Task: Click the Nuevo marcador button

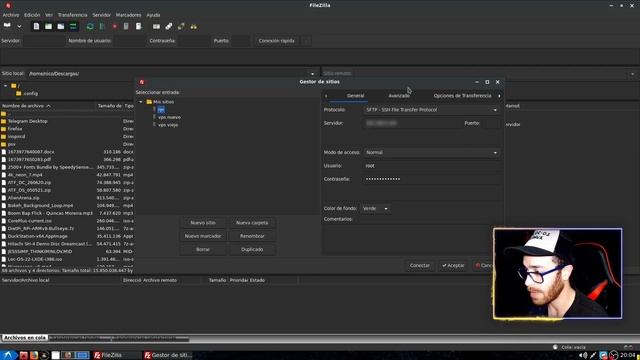Action: tap(203, 236)
